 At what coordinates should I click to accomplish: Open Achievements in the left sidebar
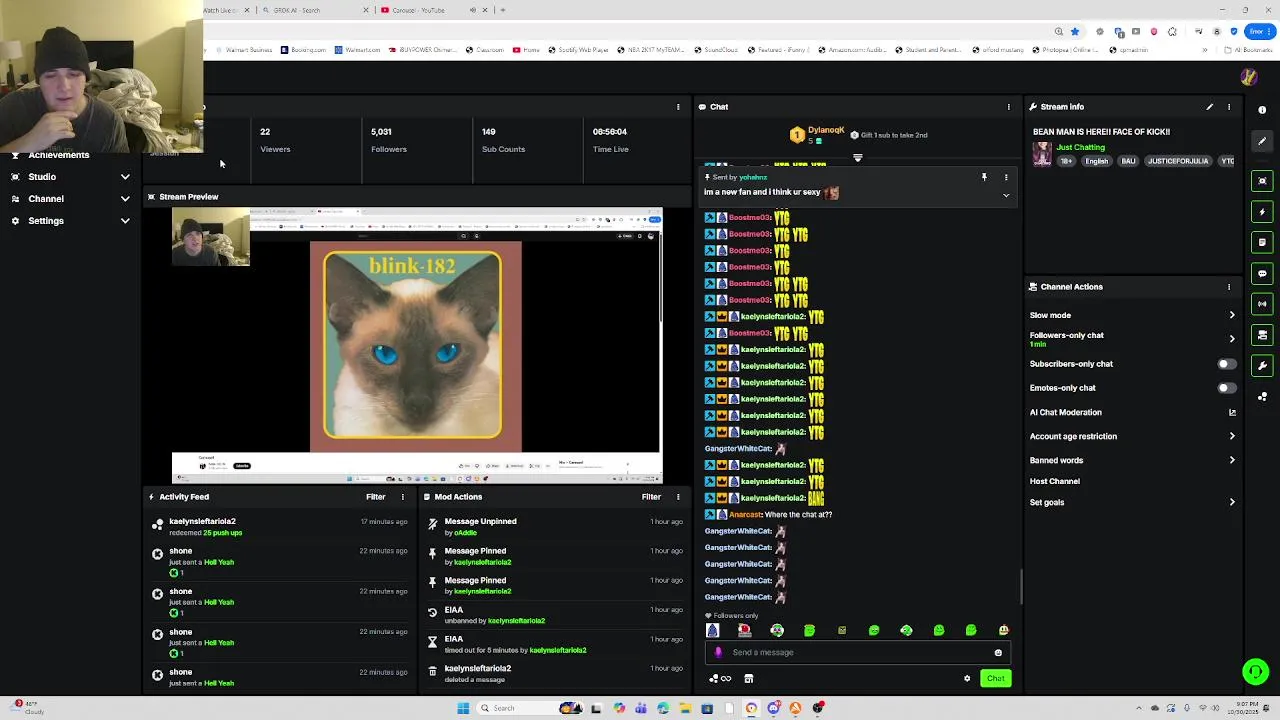(59, 155)
